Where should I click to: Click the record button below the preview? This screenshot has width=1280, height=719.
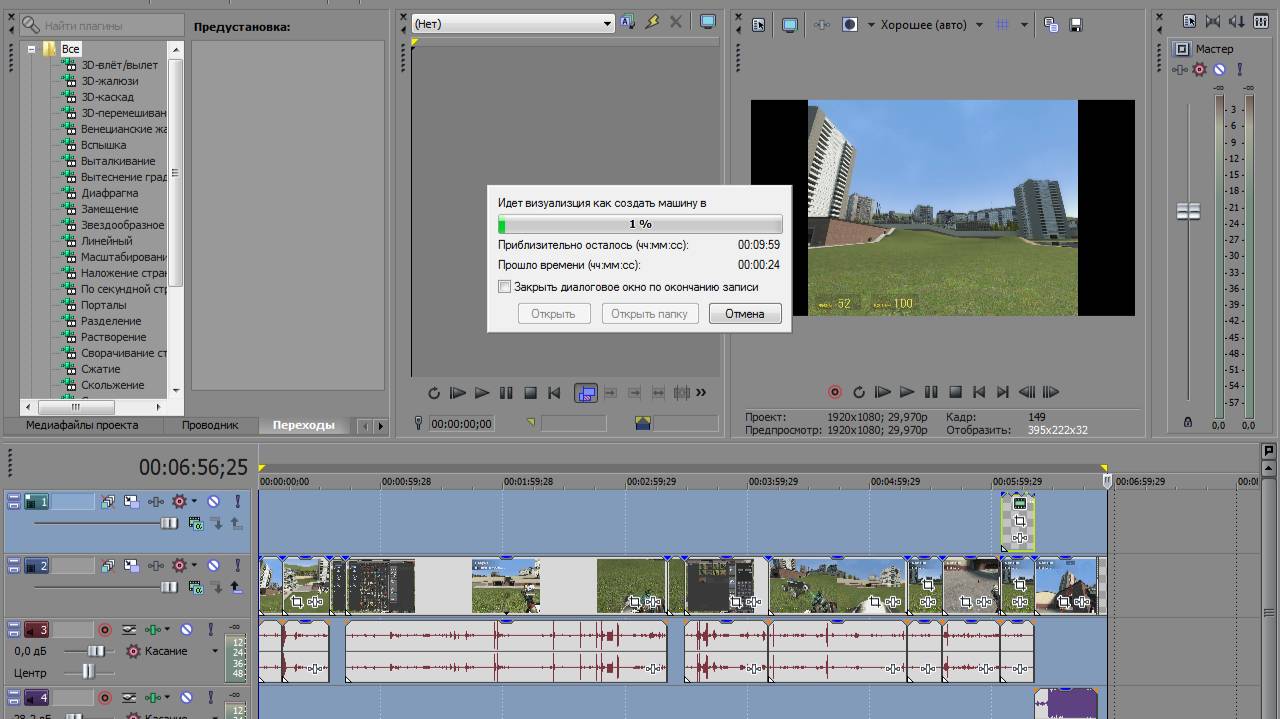(x=834, y=393)
